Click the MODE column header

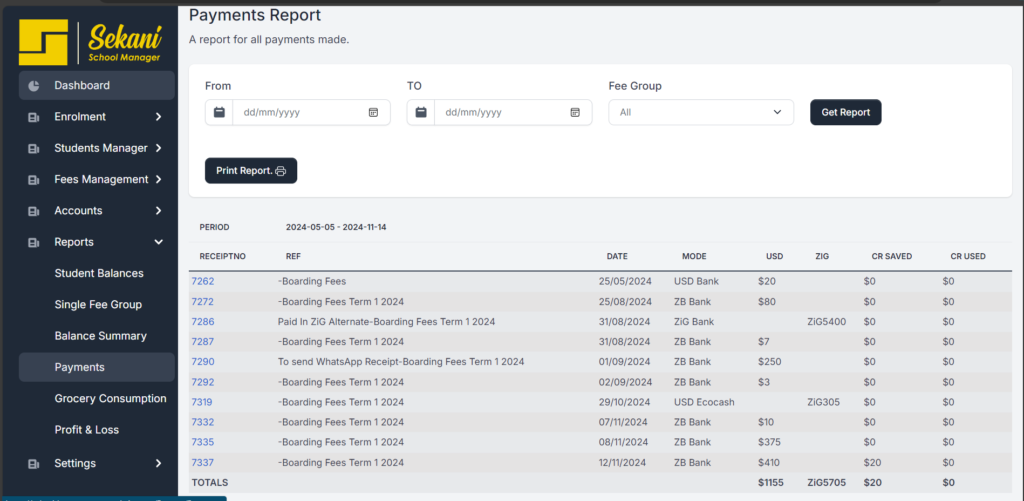[694, 257]
